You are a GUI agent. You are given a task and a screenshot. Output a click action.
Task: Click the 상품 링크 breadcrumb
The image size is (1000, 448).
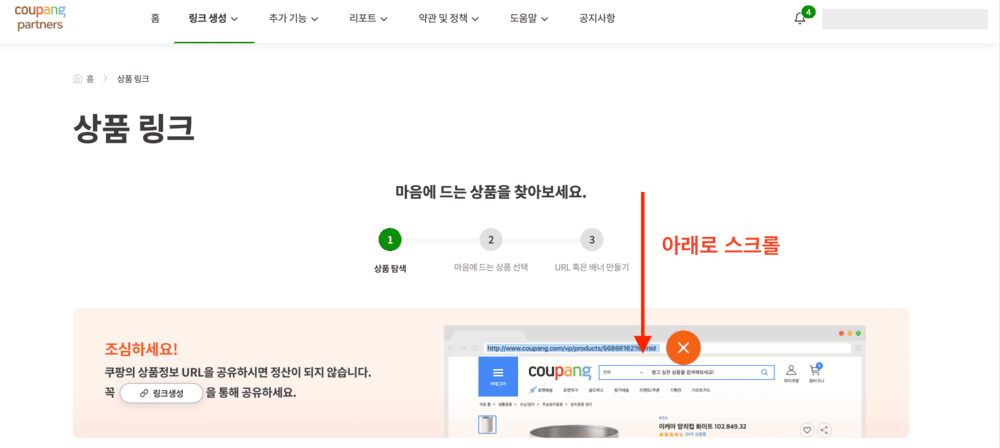pyautogui.click(x=133, y=78)
